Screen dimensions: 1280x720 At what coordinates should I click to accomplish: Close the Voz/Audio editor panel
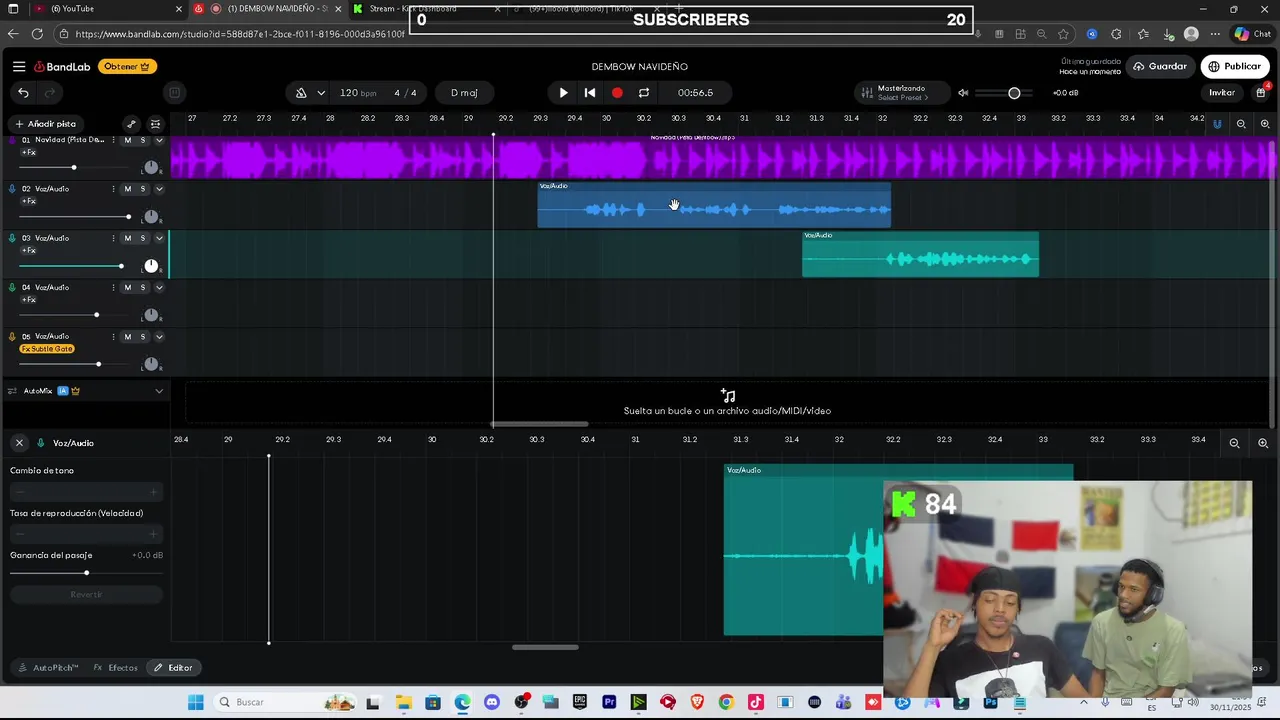point(19,443)
